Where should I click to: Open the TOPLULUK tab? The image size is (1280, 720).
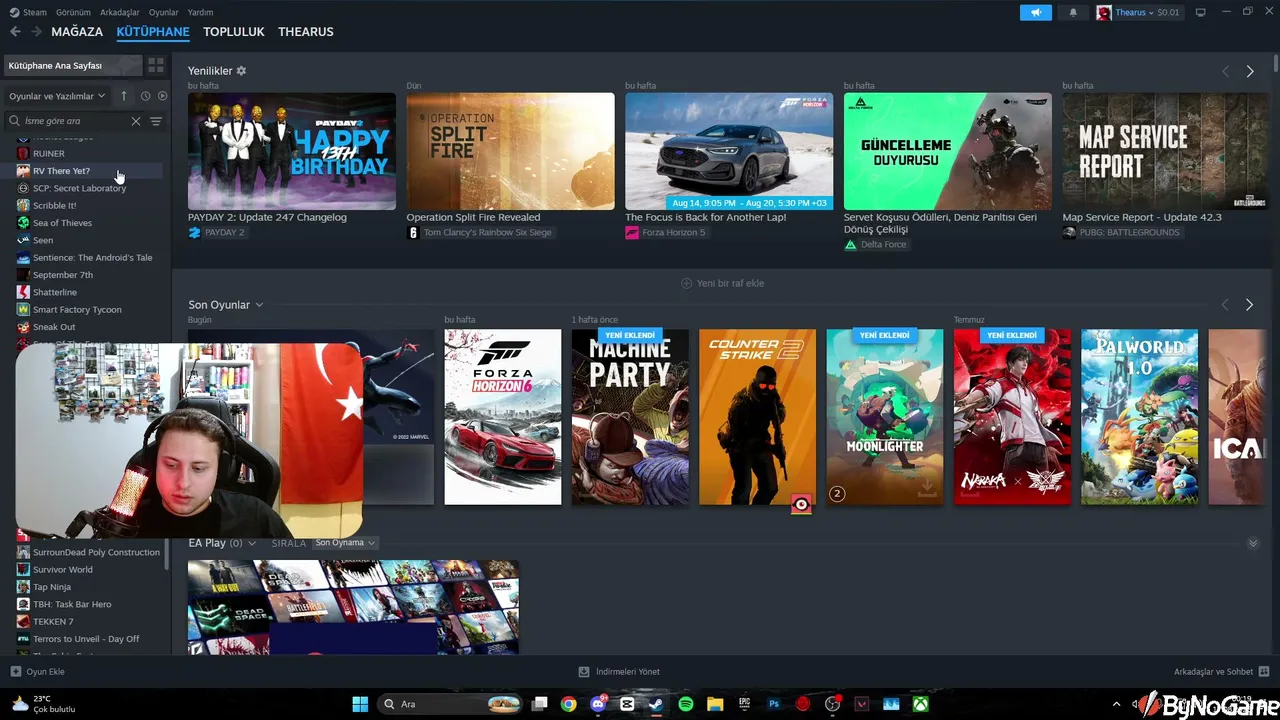234,32
